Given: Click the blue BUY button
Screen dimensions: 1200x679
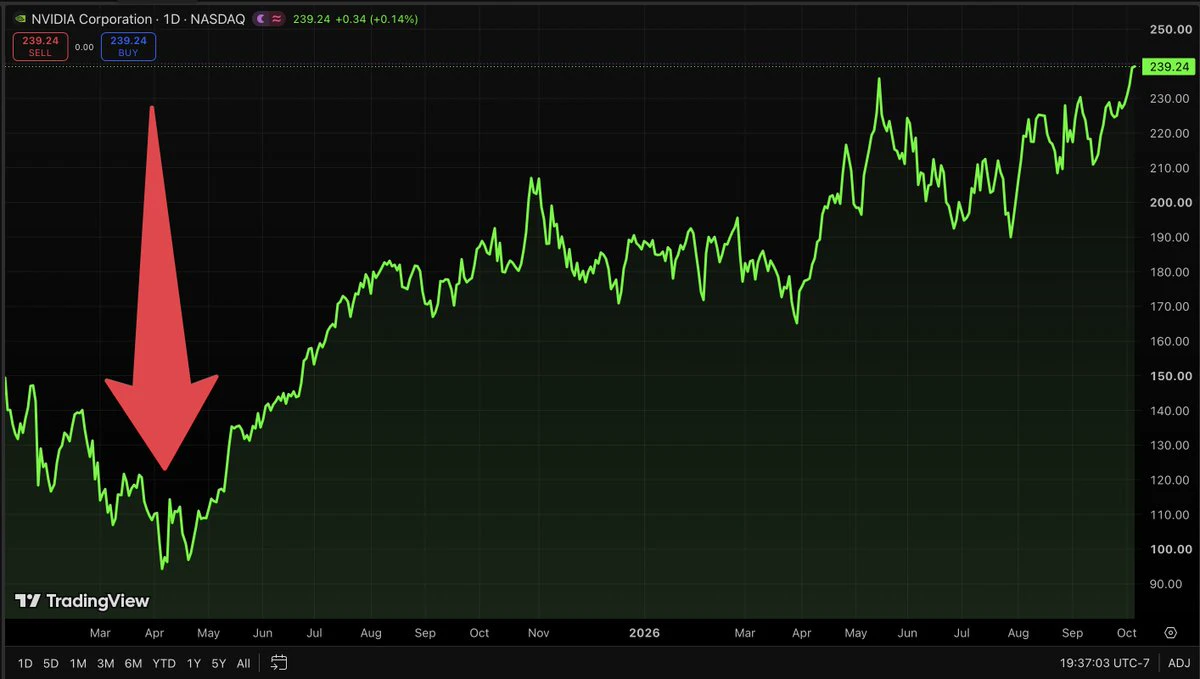Looking at the screenshot, I should [x=128, y=46].
